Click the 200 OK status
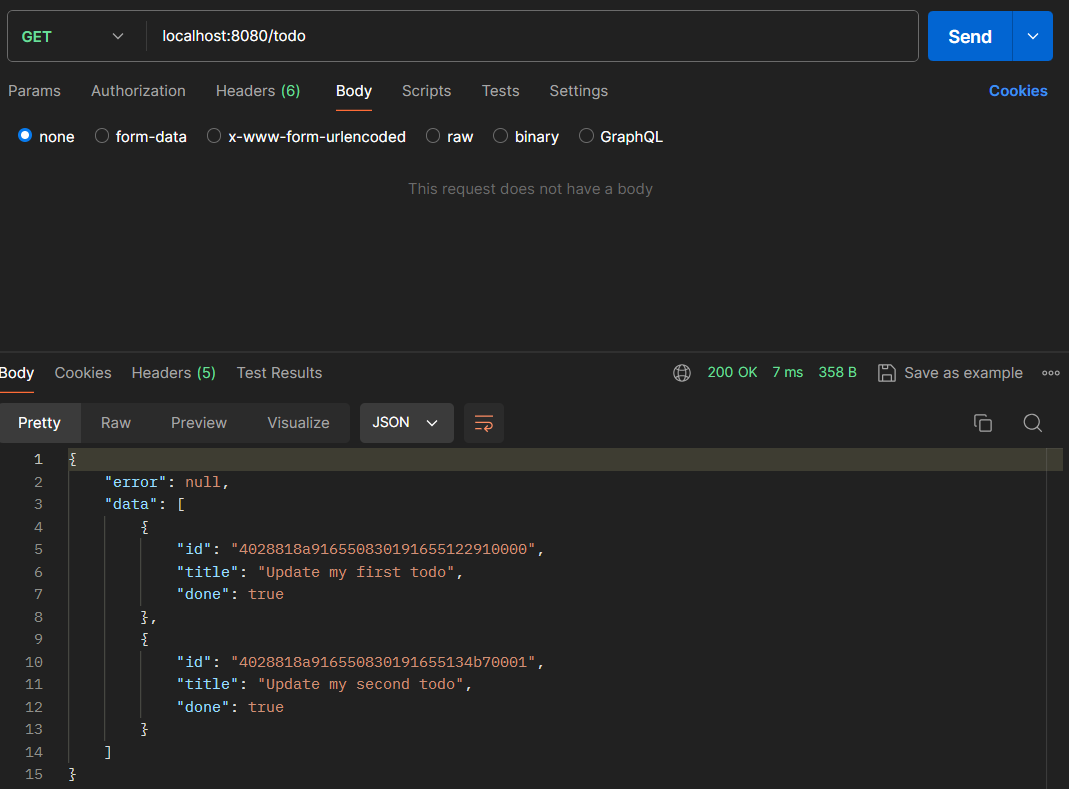The width and height of the screenshot is (1069, 789). [x=732, y=372]
